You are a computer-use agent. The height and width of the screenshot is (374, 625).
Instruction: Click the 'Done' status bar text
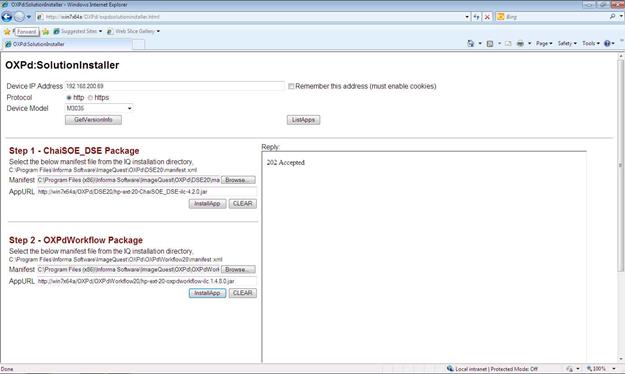(7, 369)
